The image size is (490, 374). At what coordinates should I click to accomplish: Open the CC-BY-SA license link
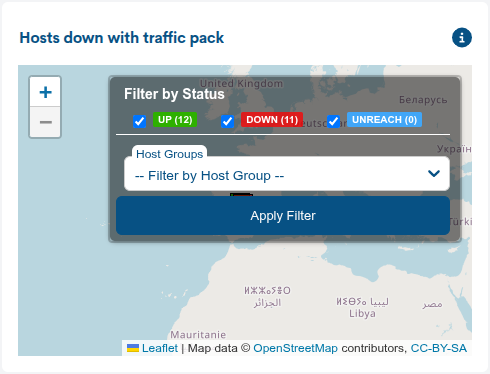click(438, 348)
